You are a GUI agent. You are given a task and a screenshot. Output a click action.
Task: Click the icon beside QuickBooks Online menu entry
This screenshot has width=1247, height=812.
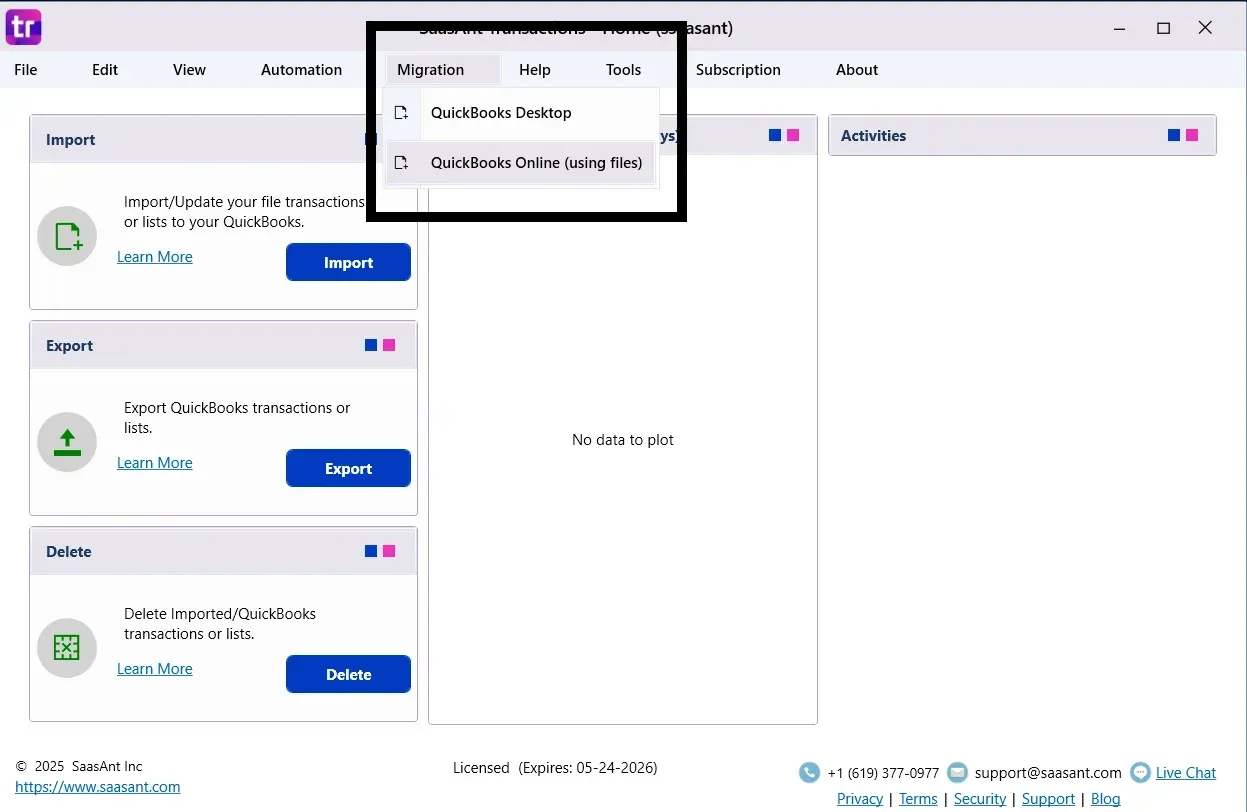coord(402,163)
